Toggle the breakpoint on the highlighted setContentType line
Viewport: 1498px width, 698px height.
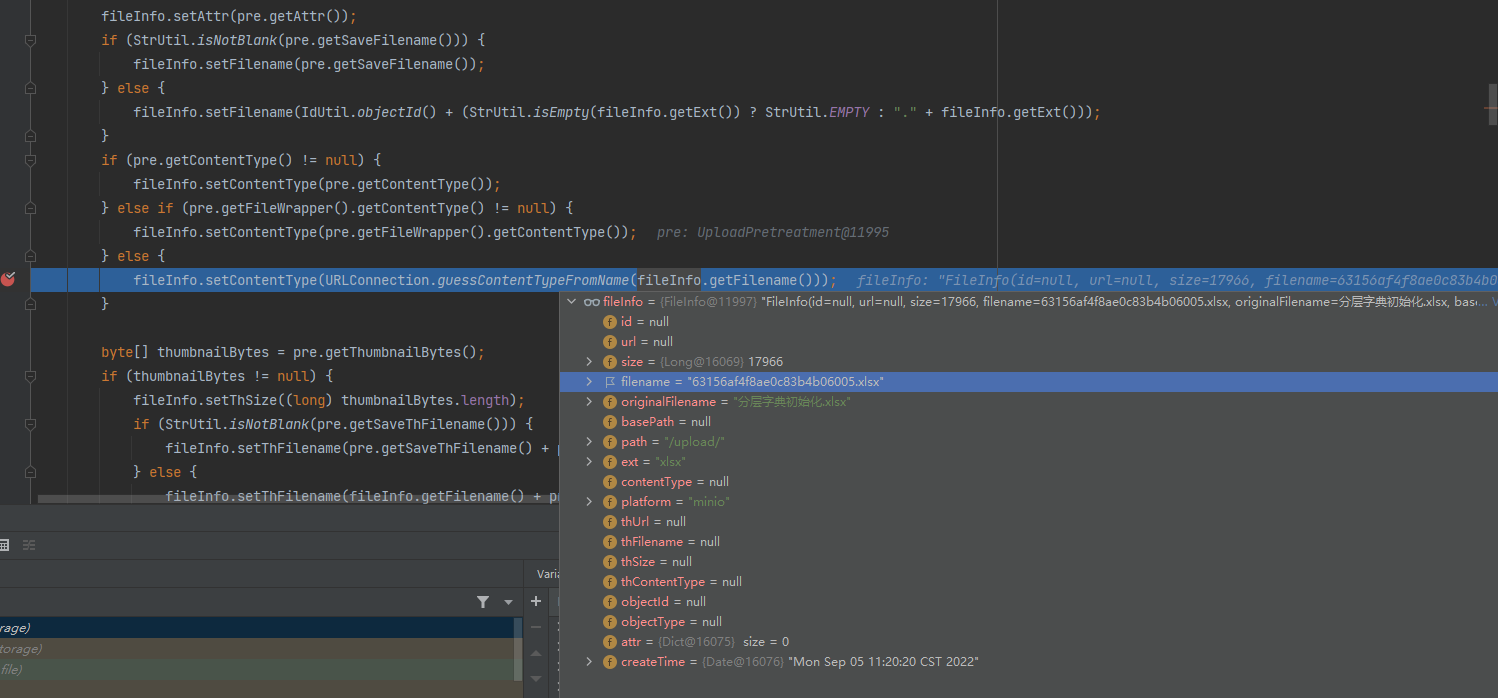(x=9, y=280)
